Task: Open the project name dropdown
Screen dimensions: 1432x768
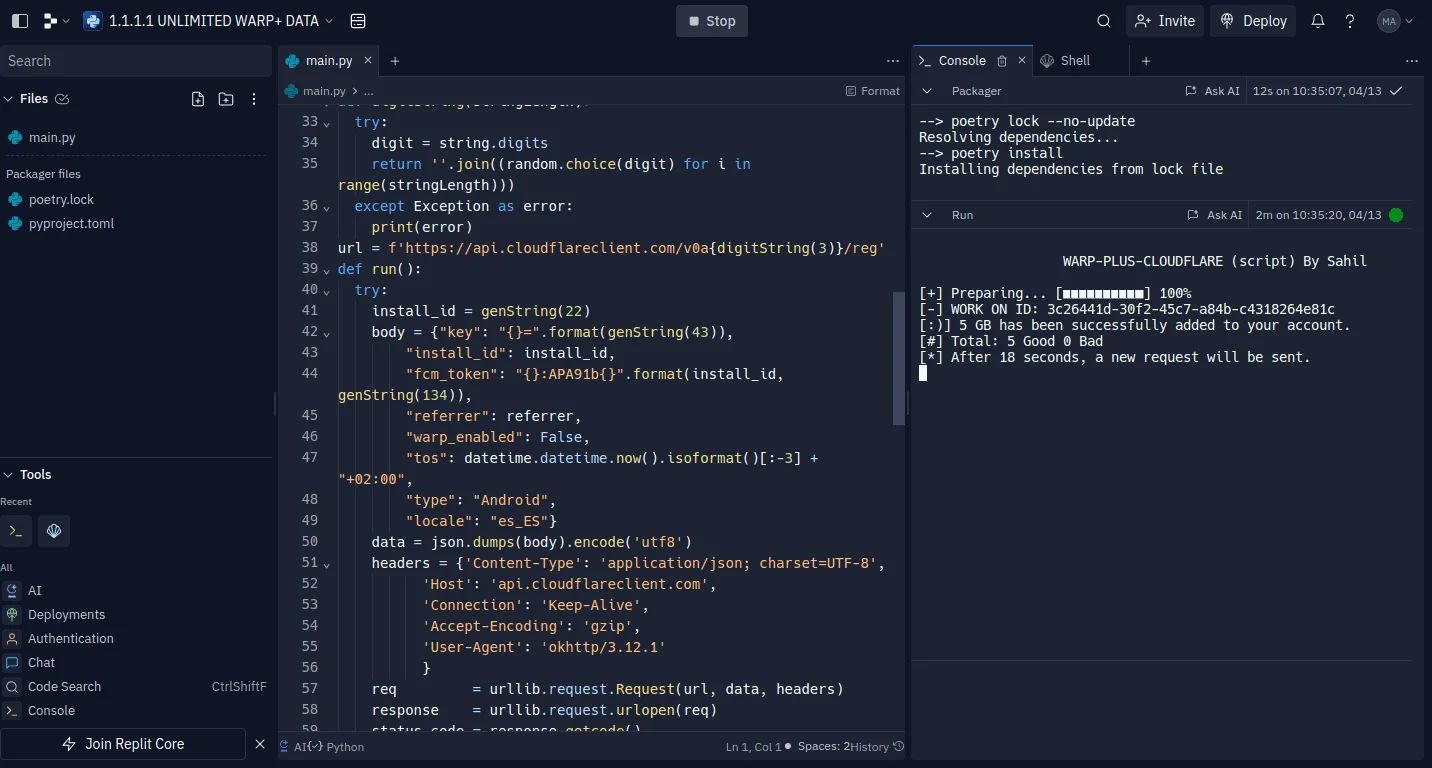Action: 210,21
